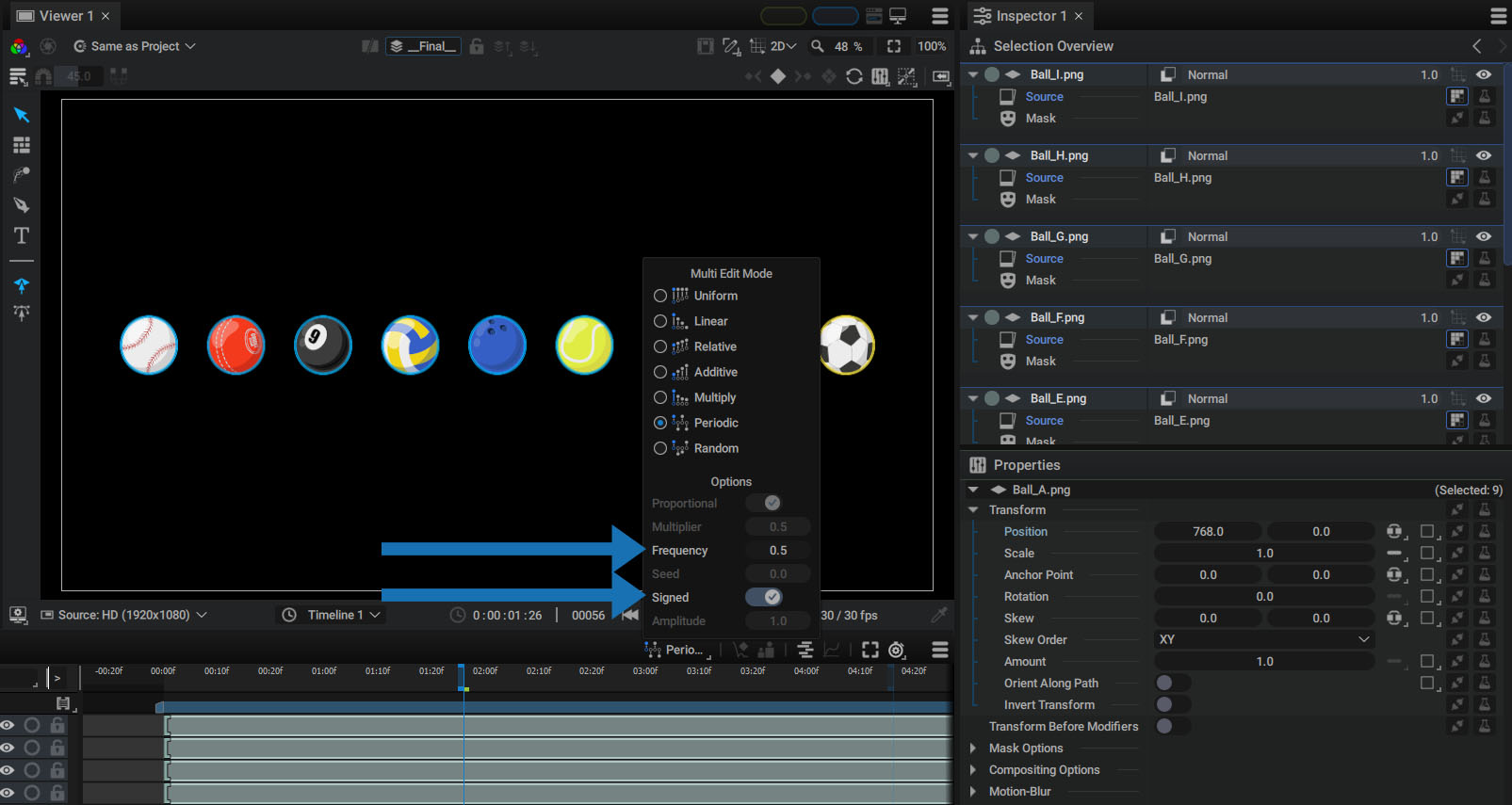This screenshot has width=1512, height=805.
Task: Click the timeline fit-to-view icon
Action: click(870, 650)
